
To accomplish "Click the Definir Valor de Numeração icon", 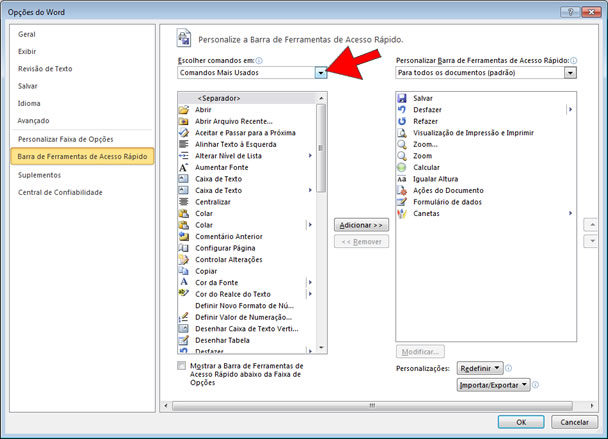I will click(x=184, y=317).
